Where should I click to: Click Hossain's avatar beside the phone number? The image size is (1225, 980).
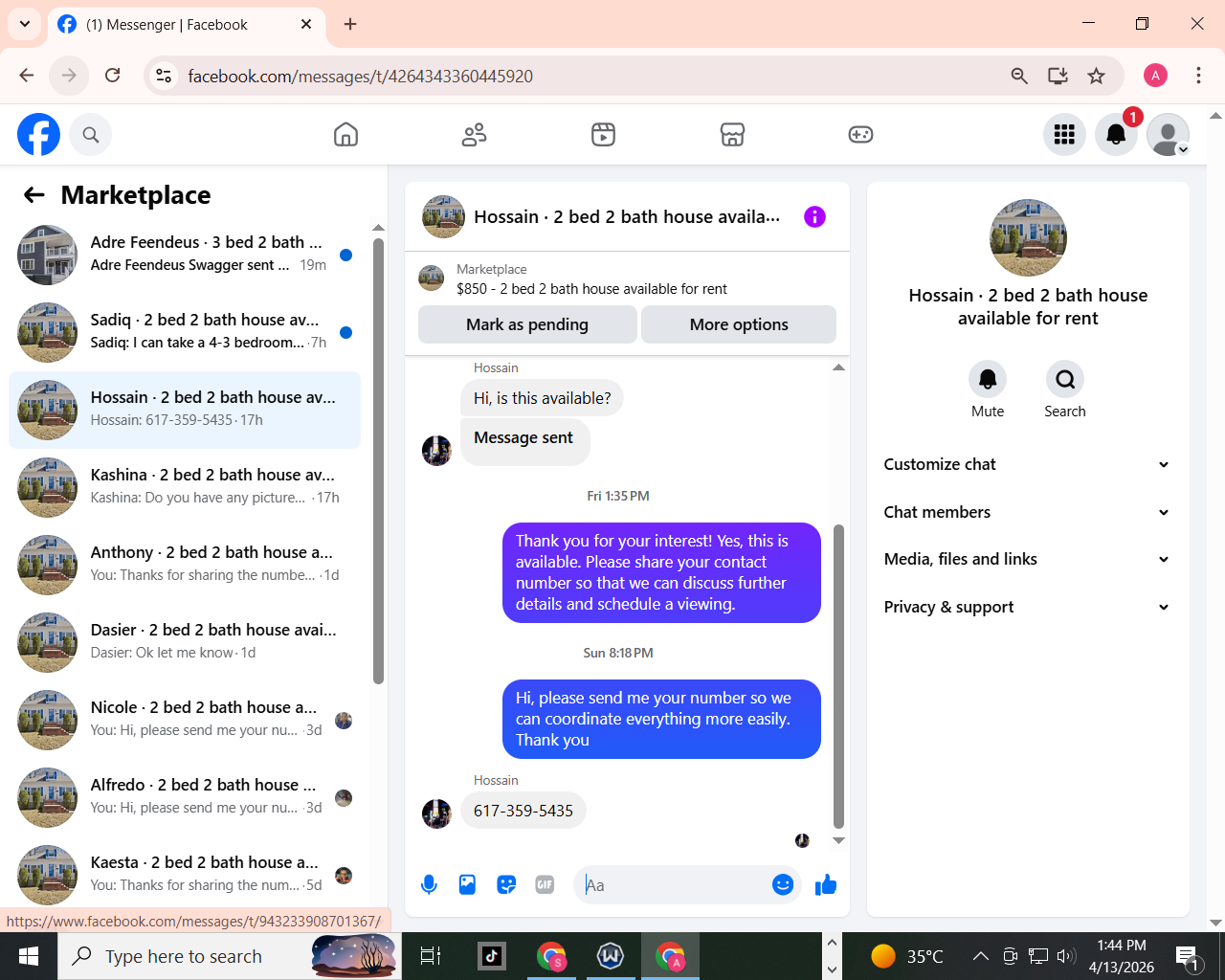436,813
